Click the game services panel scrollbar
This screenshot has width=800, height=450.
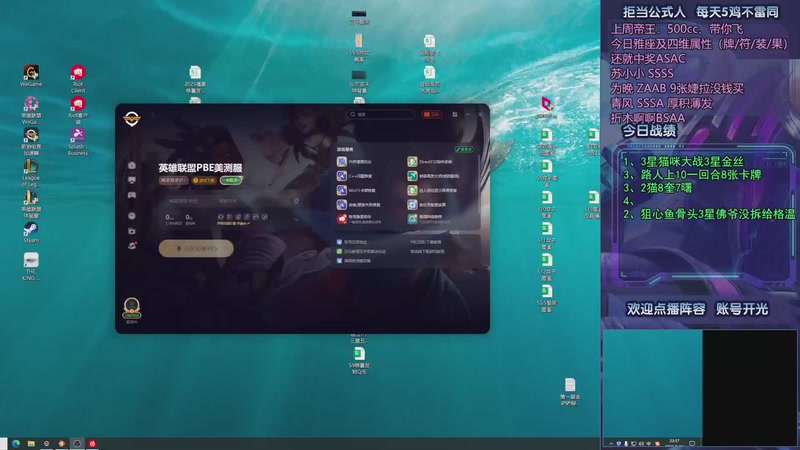pyautogui.click(x=479, y=184)
